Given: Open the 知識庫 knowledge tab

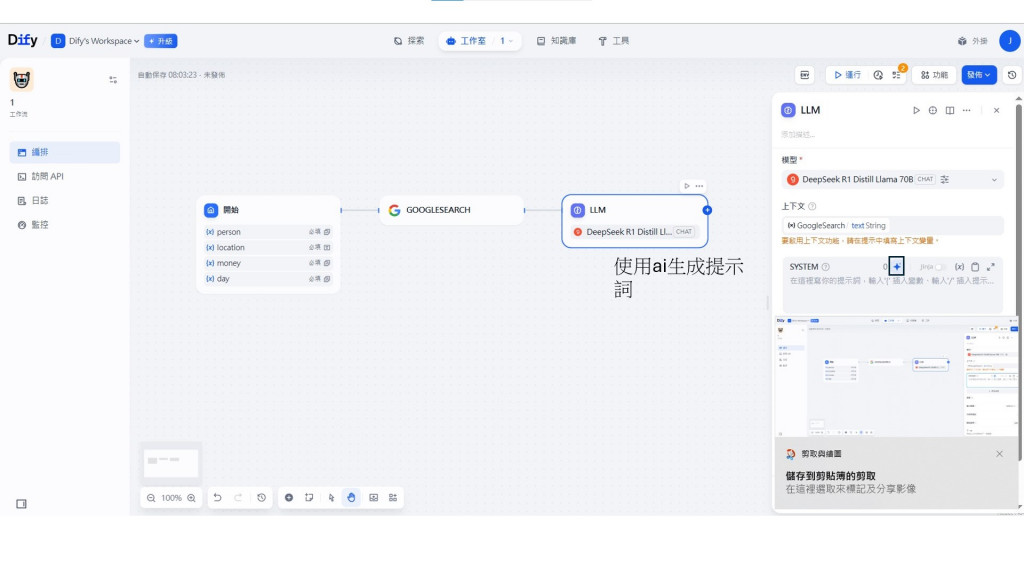Looking at the screenshot, I should [x=556, y=40].
